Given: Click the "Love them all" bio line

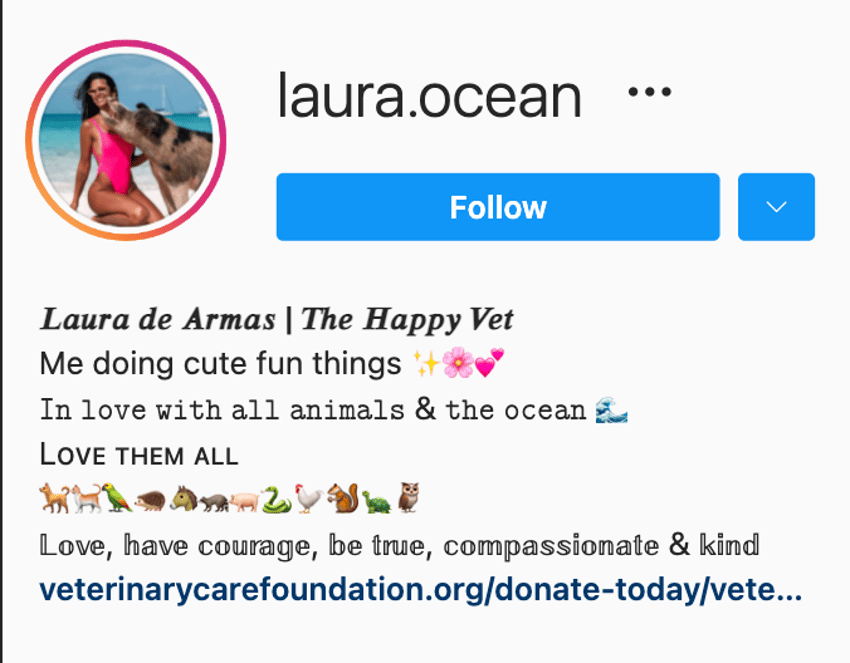Looking at the screenshot, I should tap(139, 454).
